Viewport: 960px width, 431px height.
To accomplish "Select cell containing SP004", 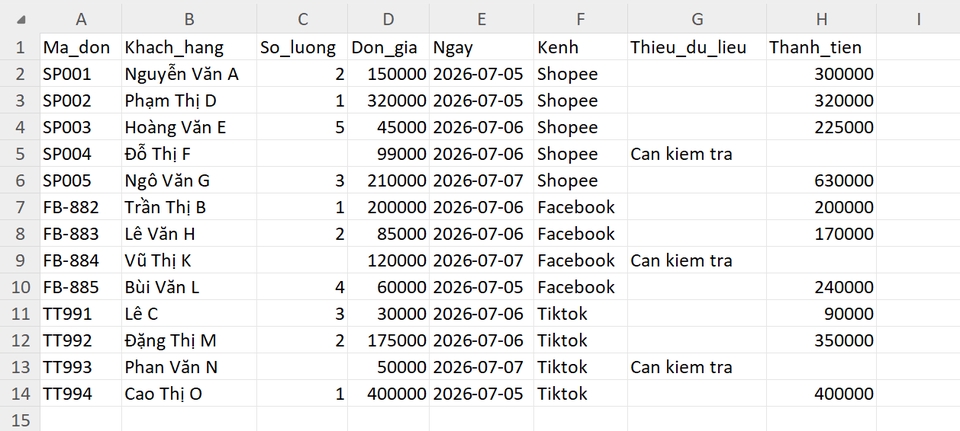I will pos(81,154).
